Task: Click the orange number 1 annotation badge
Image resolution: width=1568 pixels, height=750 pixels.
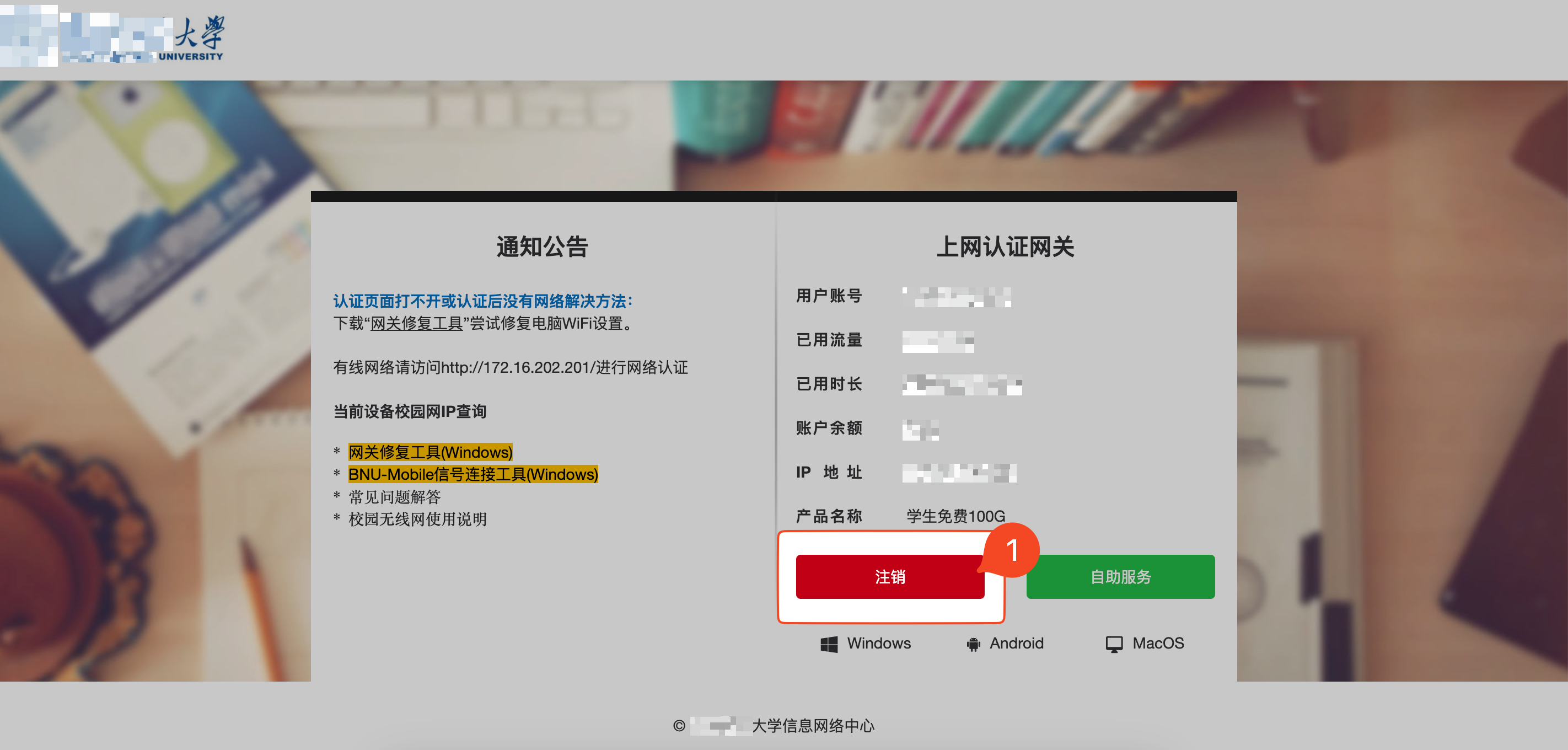Action: click(1011, 550)
